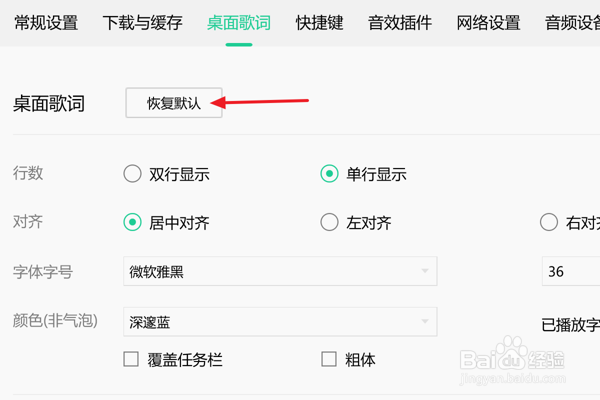Open the 深邃蓝 color dropdown
The image size is (600, 400).
(280, 322)
